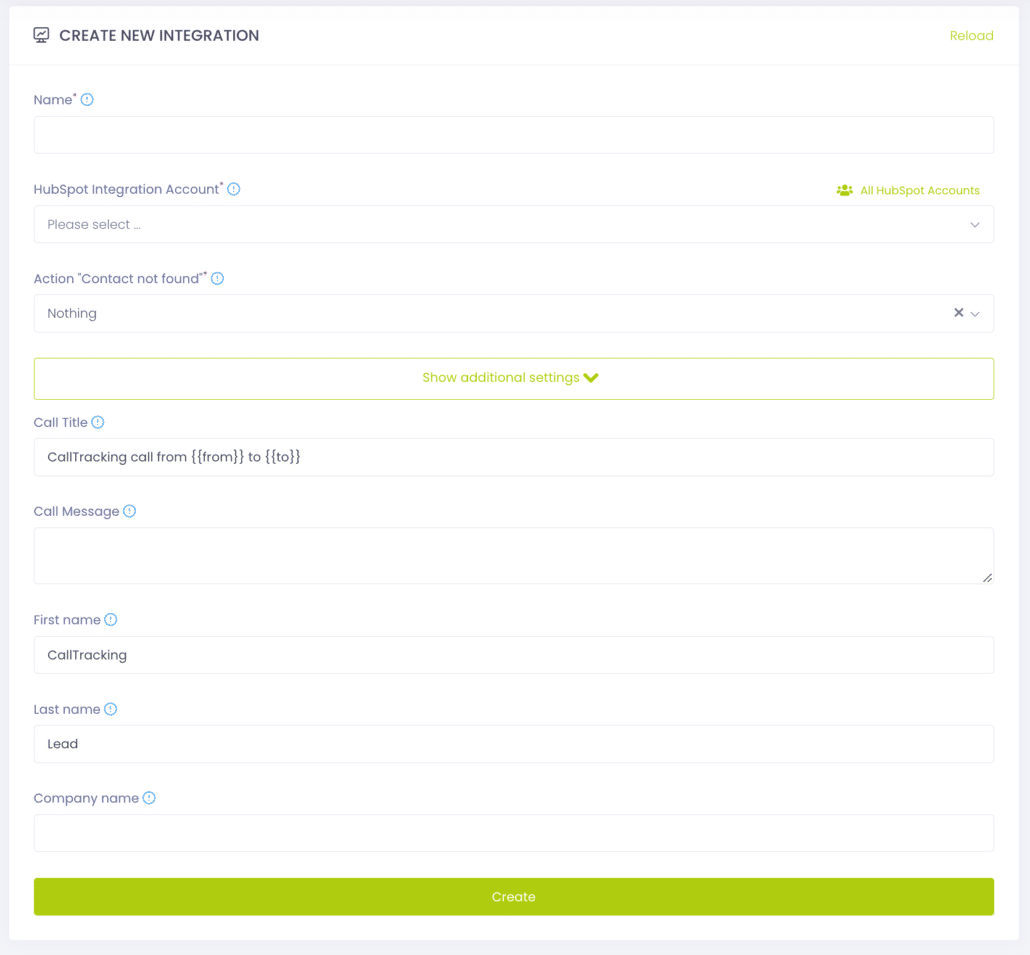Click the info icon beside Call Title
Screen dimensions: 1030x955
pos(98,422)
